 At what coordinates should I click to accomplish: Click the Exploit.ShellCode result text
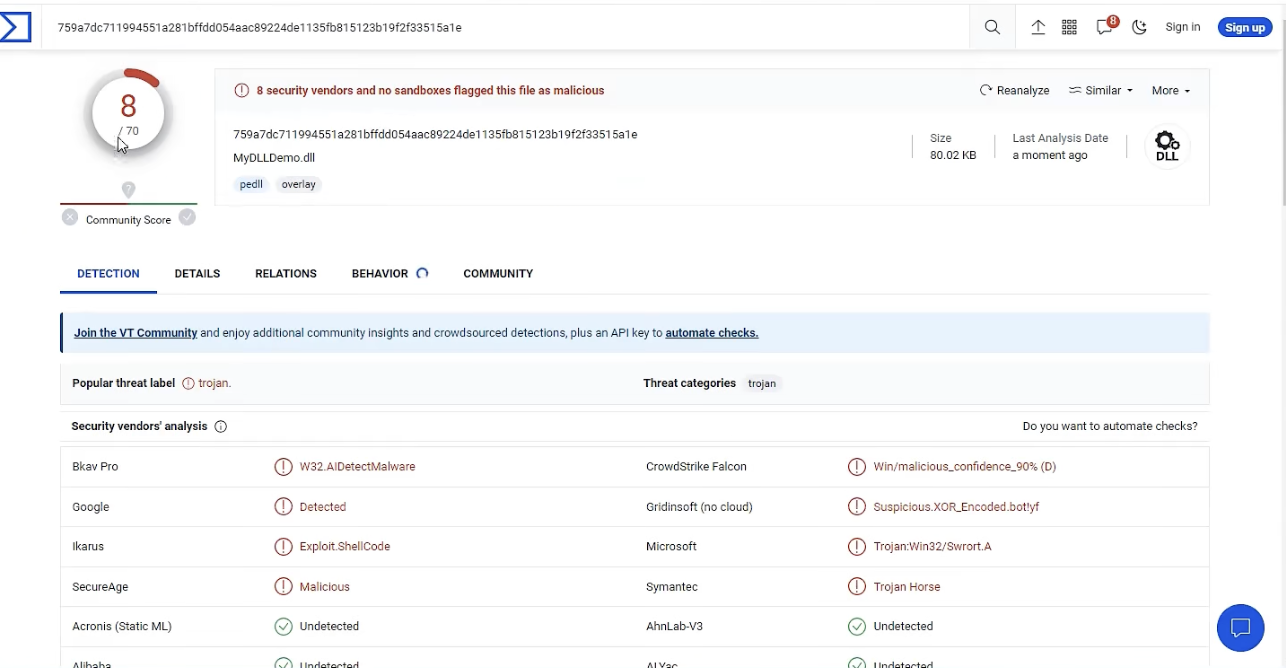(345, 546)
